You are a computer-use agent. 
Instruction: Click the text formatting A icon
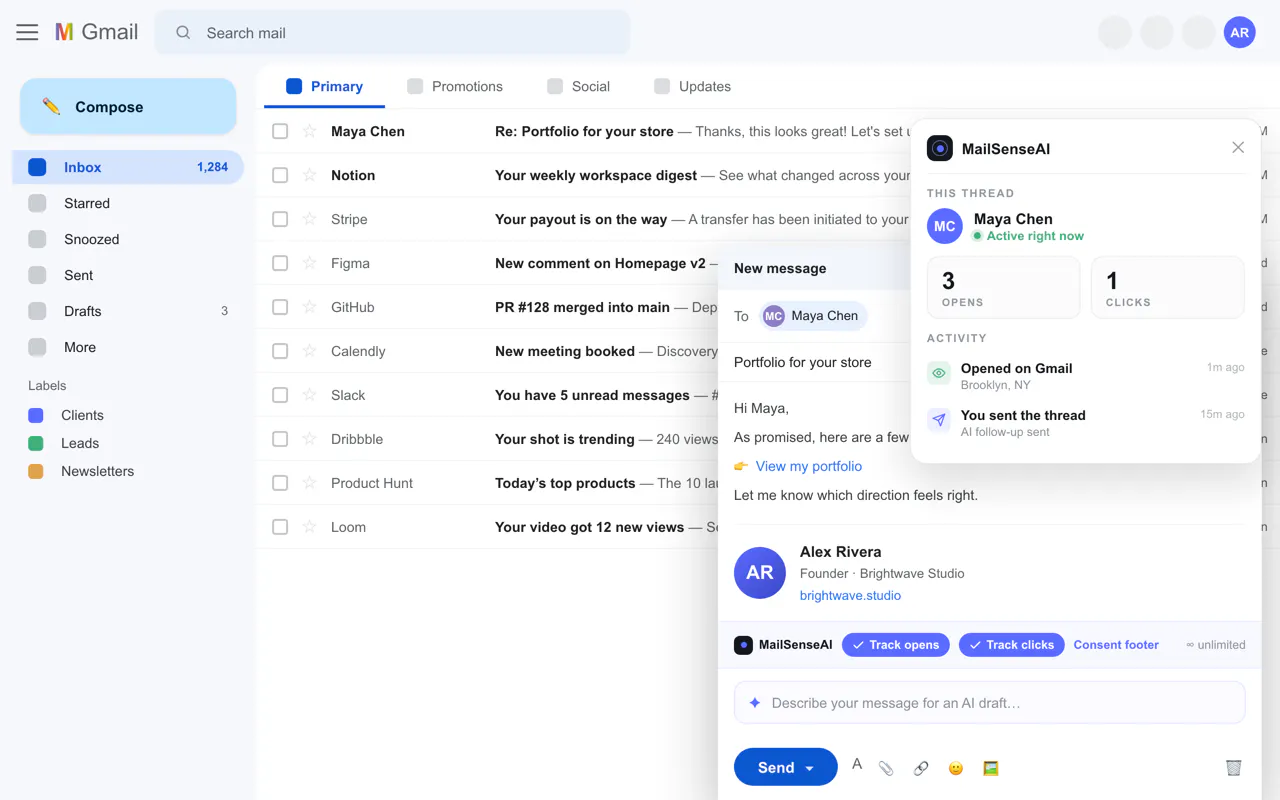point(857,765)
